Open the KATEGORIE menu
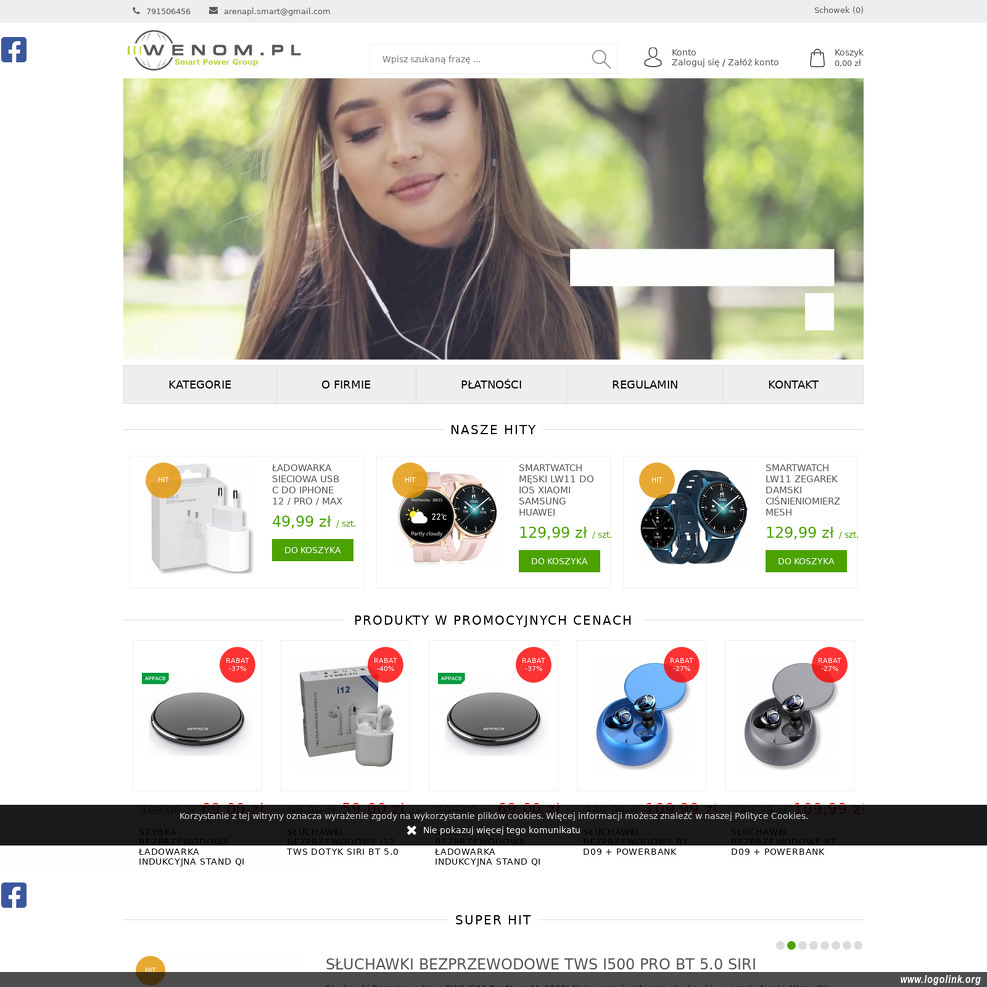The height and width of the screenshot is (987, 987). [x=200, y=385]
